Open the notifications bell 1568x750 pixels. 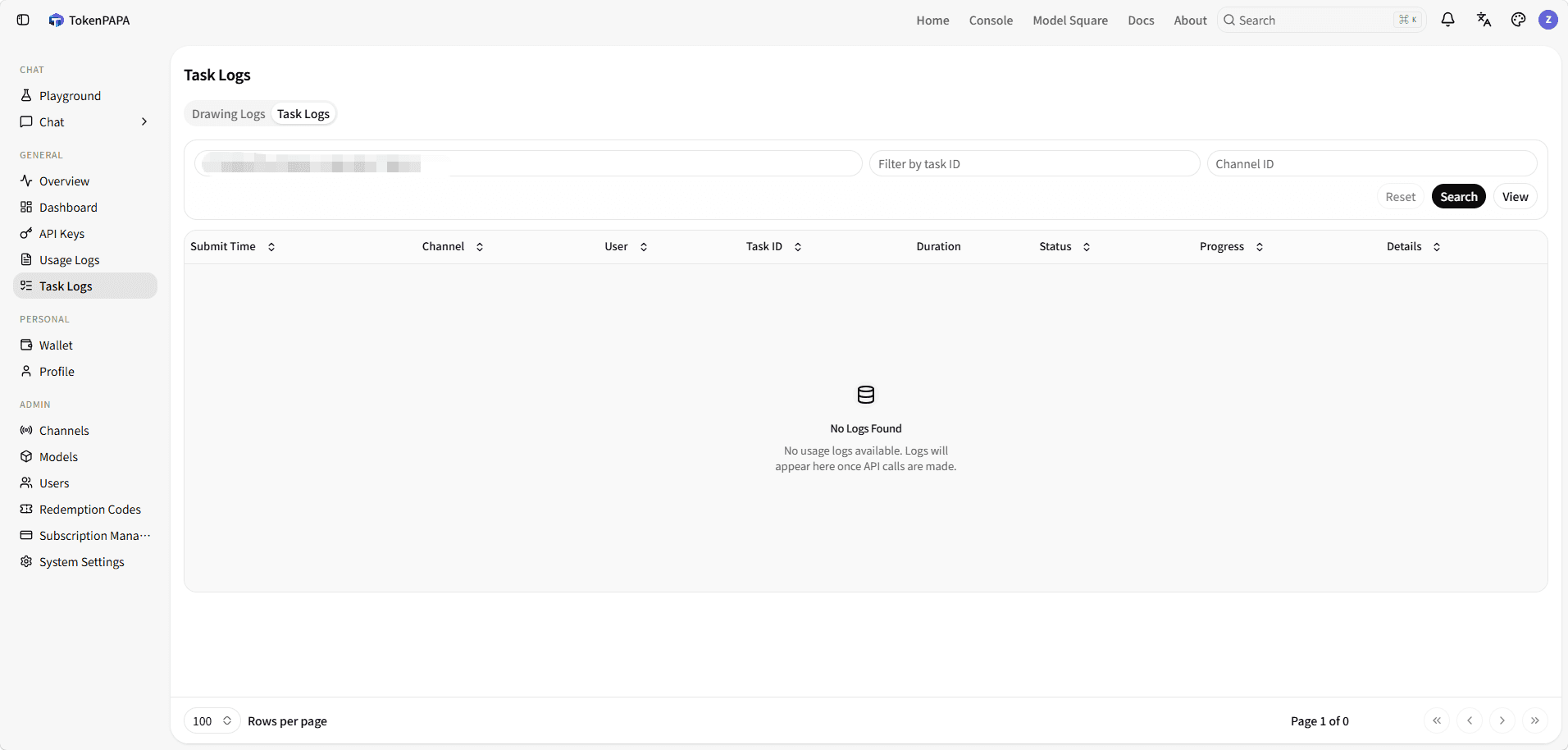point(1447,20)
